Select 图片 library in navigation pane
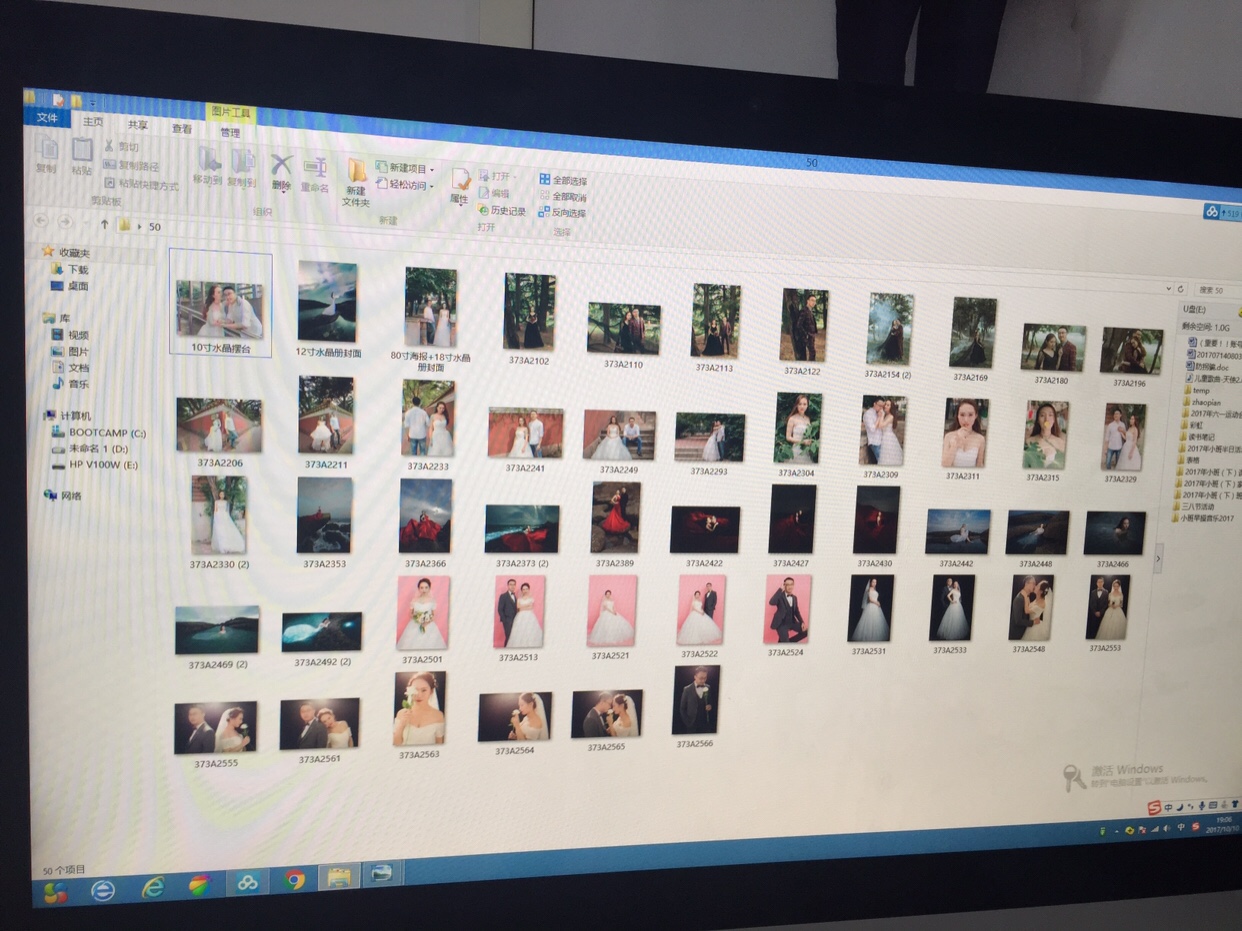 [x=71, y=352]
